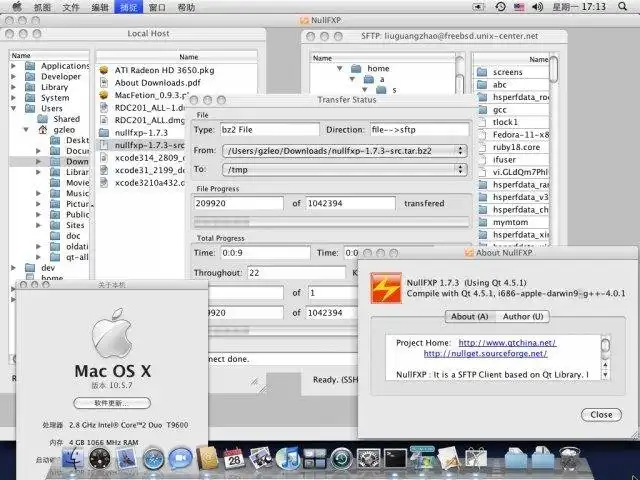Launch Dashboard from the Dock
The height and width of the screenshot is (480, 640).
pos(100,458)
